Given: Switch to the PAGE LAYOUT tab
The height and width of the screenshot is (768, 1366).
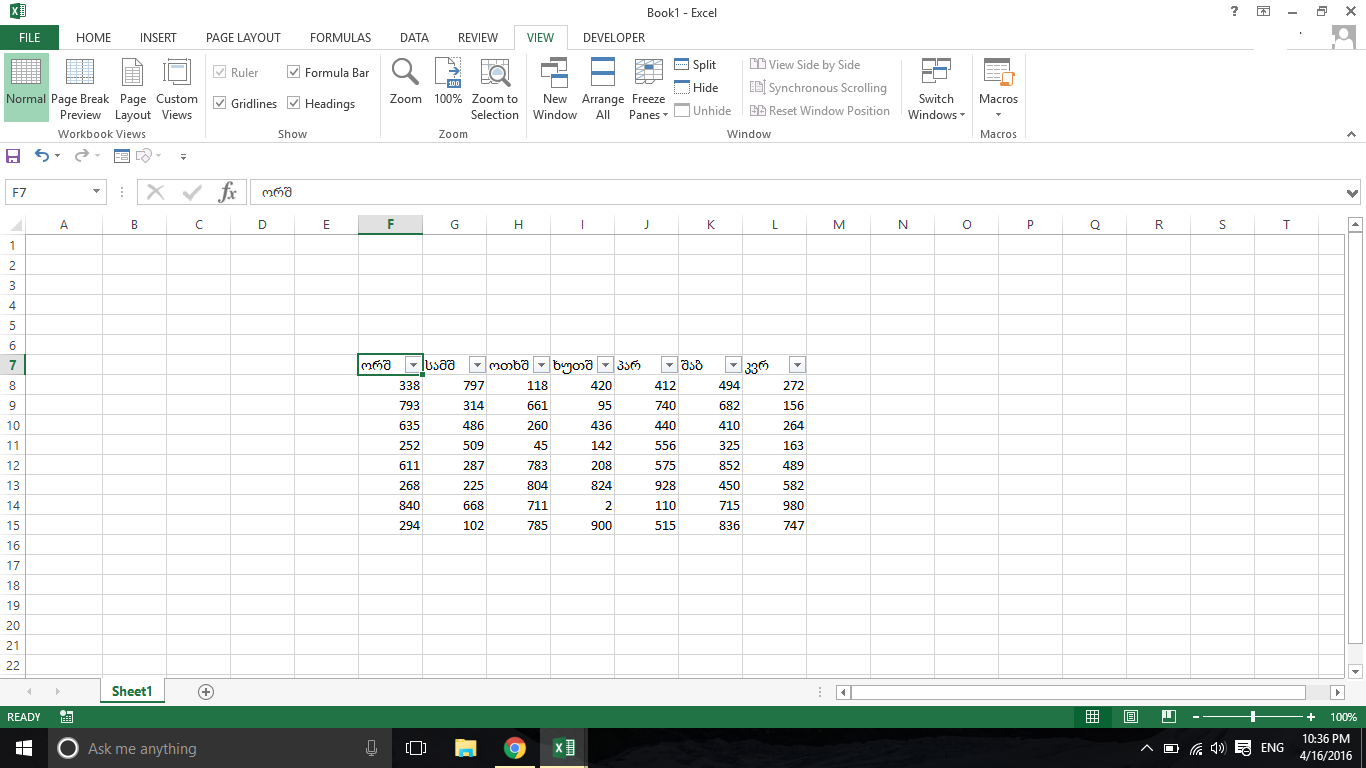Looking at the screenshot, I should [x=243, y=38].
